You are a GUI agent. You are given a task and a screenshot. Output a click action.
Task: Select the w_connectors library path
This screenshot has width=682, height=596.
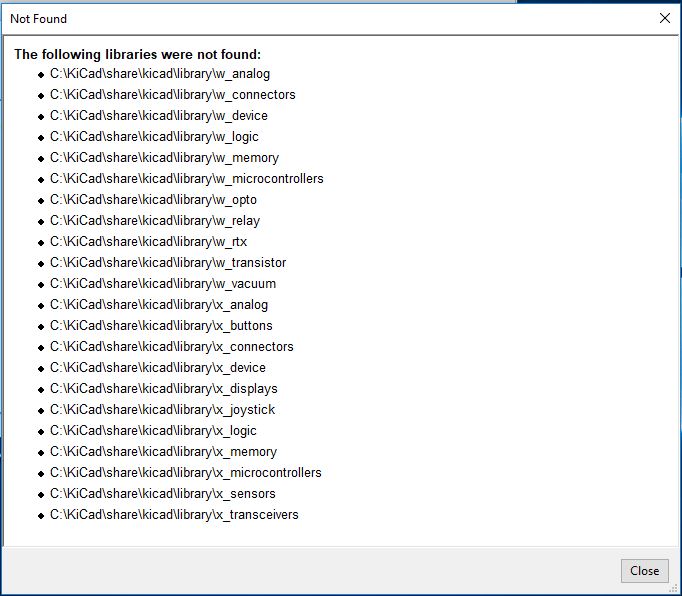172,95
